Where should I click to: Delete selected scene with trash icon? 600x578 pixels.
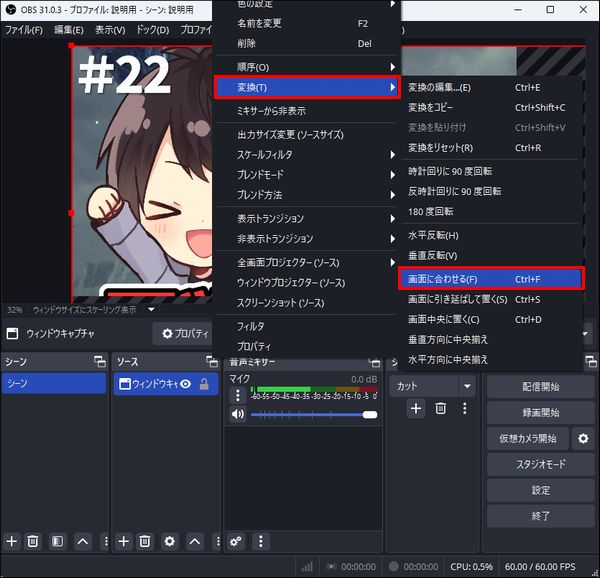tap(33, 541)
